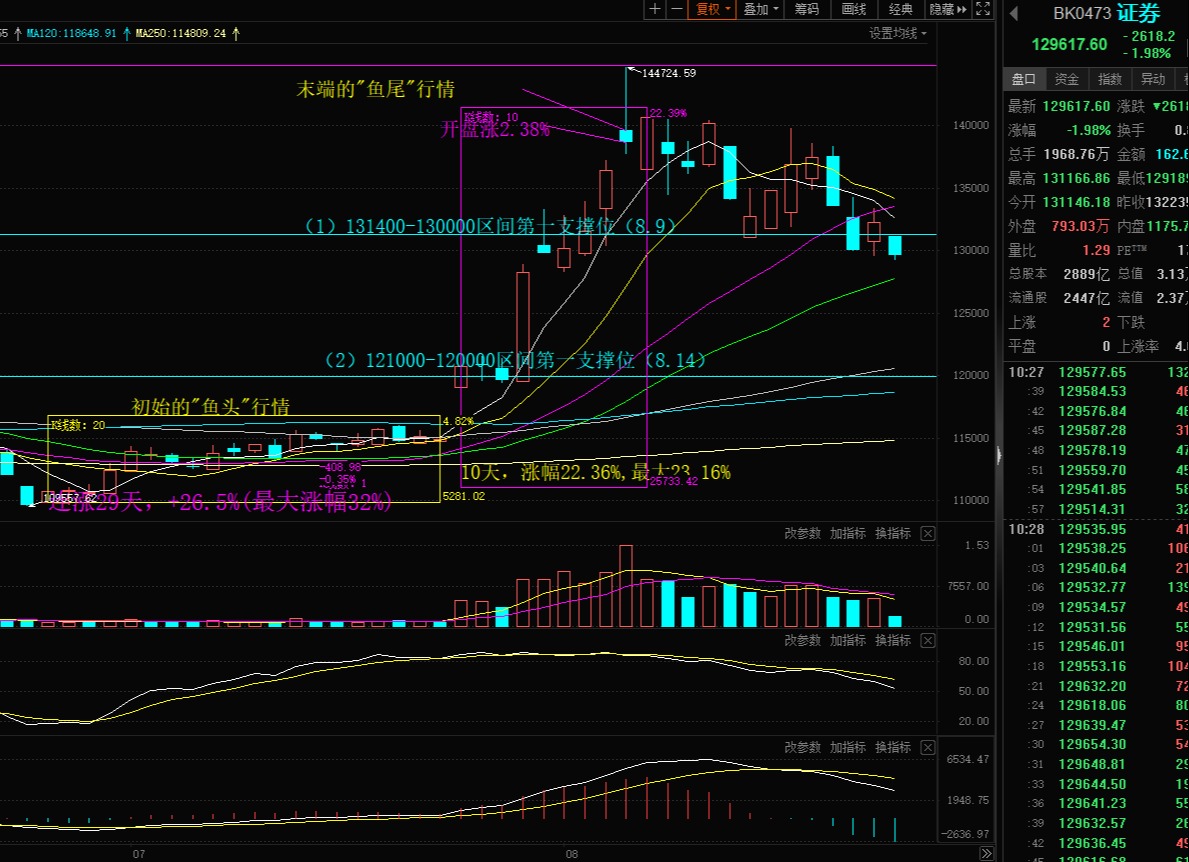1189x862 pixels.
Task: Click 加指标 in volume indicator panel
Action: (x=848, y=534)
